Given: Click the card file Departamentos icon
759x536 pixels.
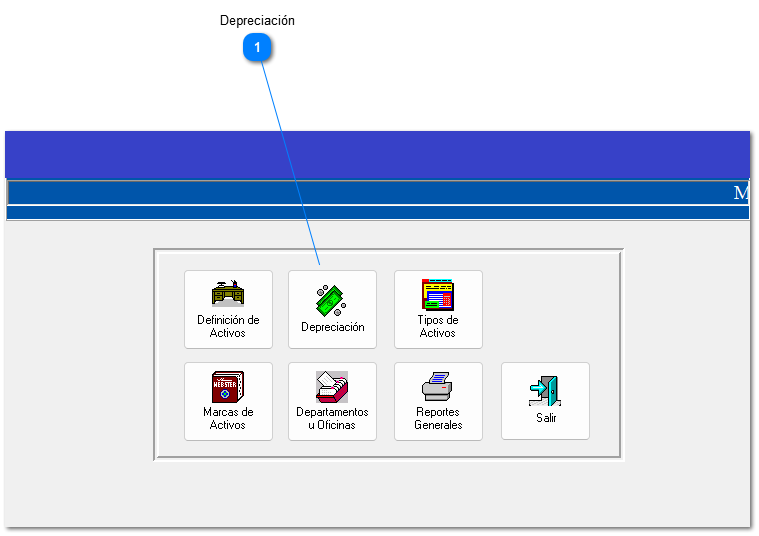Looking at the screenshot, I should tap(332, 387).
